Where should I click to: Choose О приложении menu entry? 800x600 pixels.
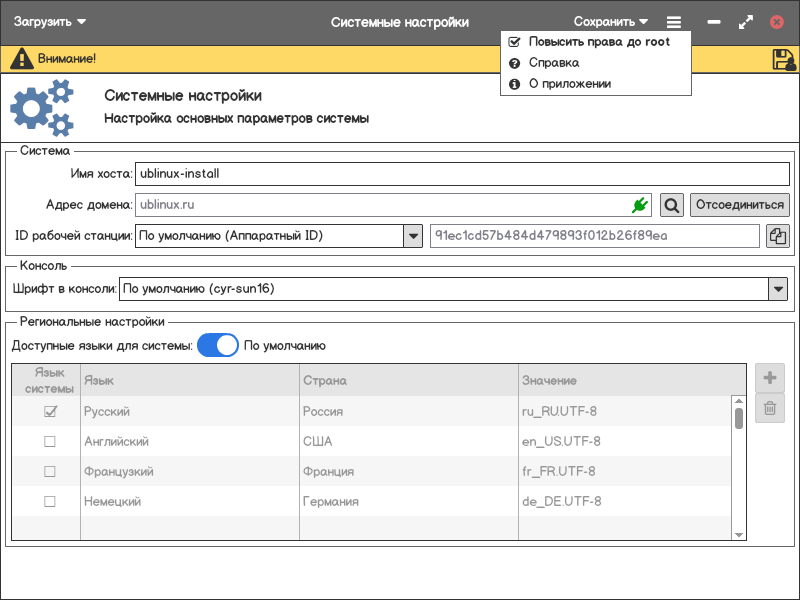click(569, 84)
